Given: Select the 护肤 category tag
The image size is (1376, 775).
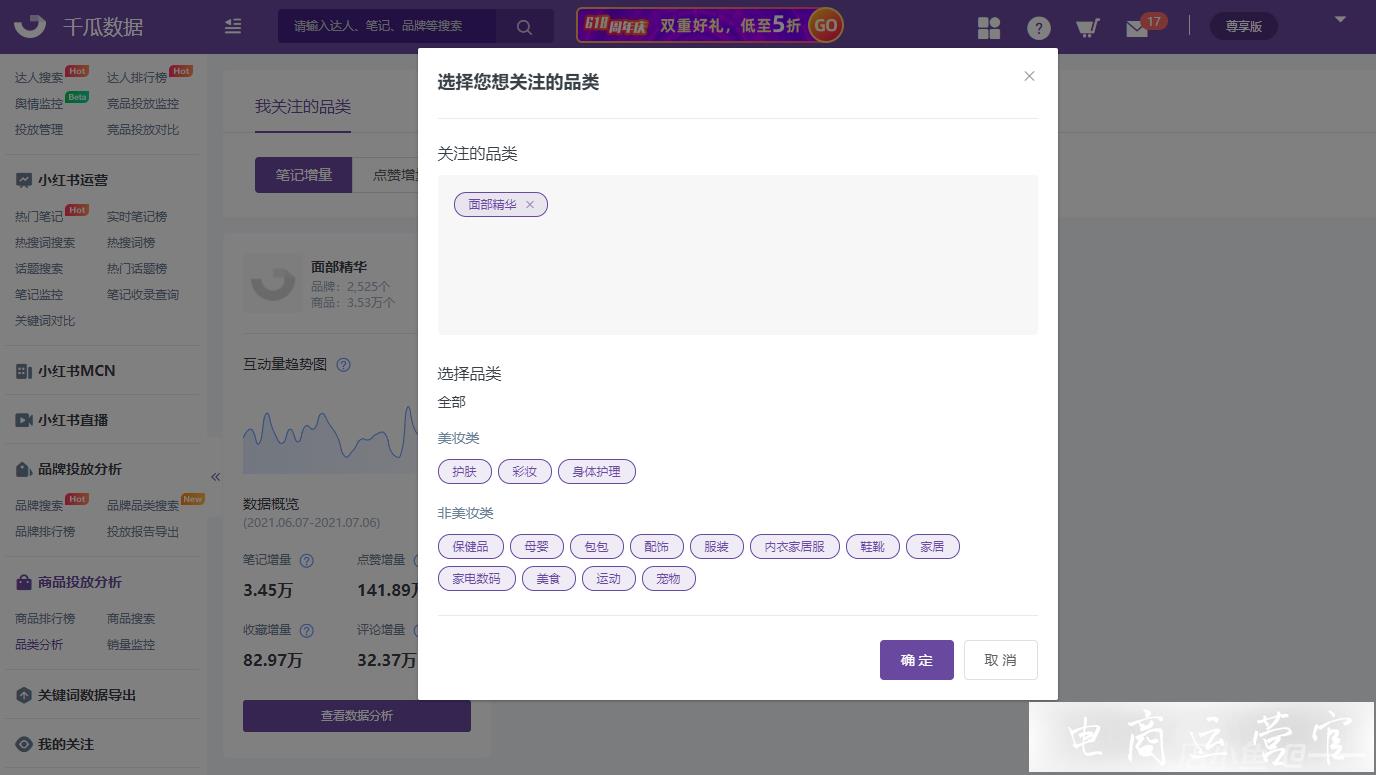Looking at the screenshot, I should pos(464,472).
